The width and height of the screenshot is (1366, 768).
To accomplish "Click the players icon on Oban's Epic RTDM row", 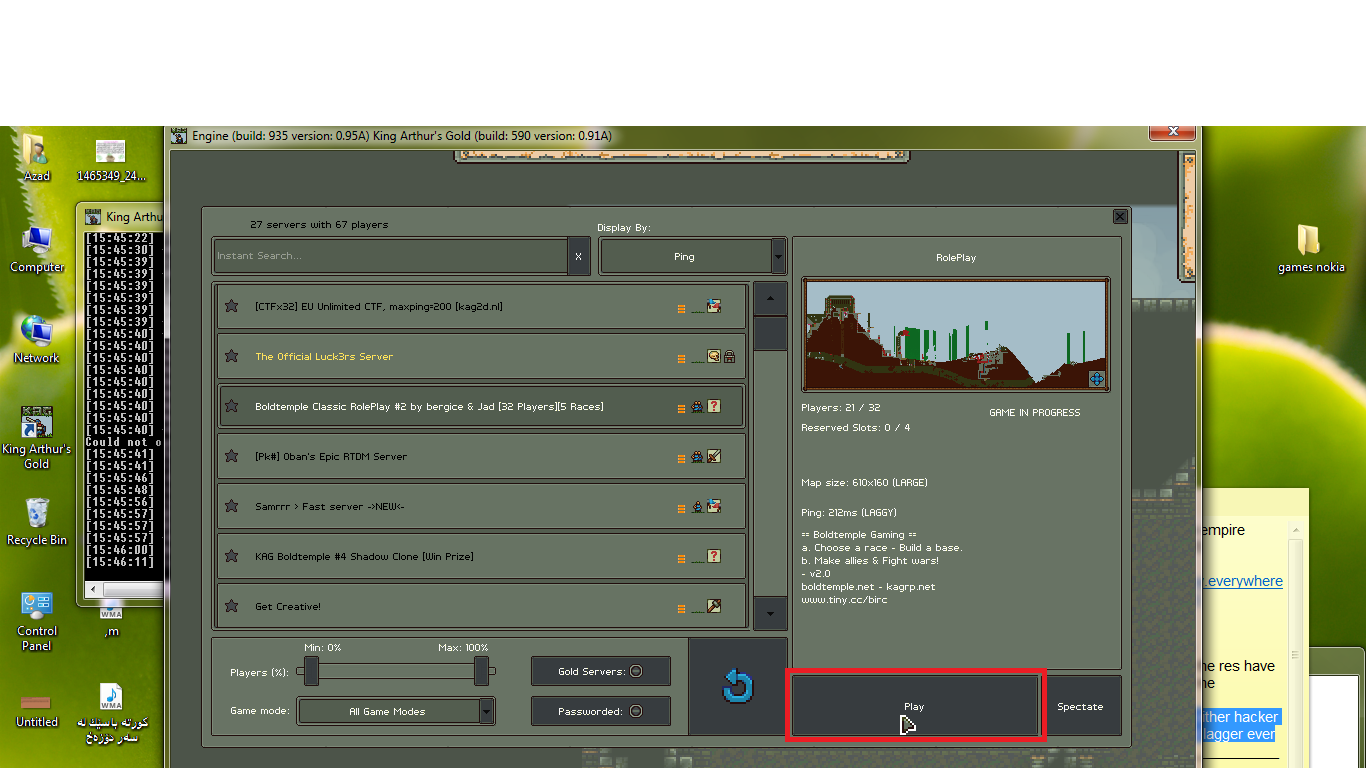I will [x=697, y=457].
